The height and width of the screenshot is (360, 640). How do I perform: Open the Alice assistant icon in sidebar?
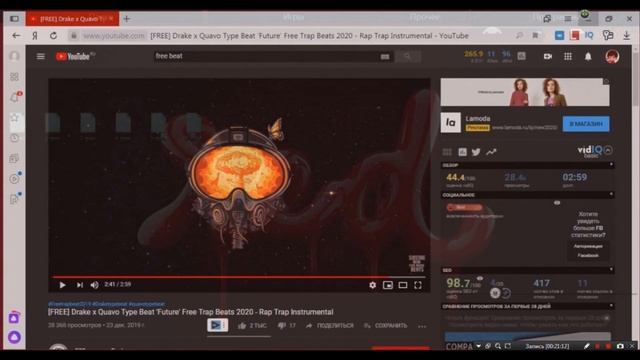coord(14,337)
